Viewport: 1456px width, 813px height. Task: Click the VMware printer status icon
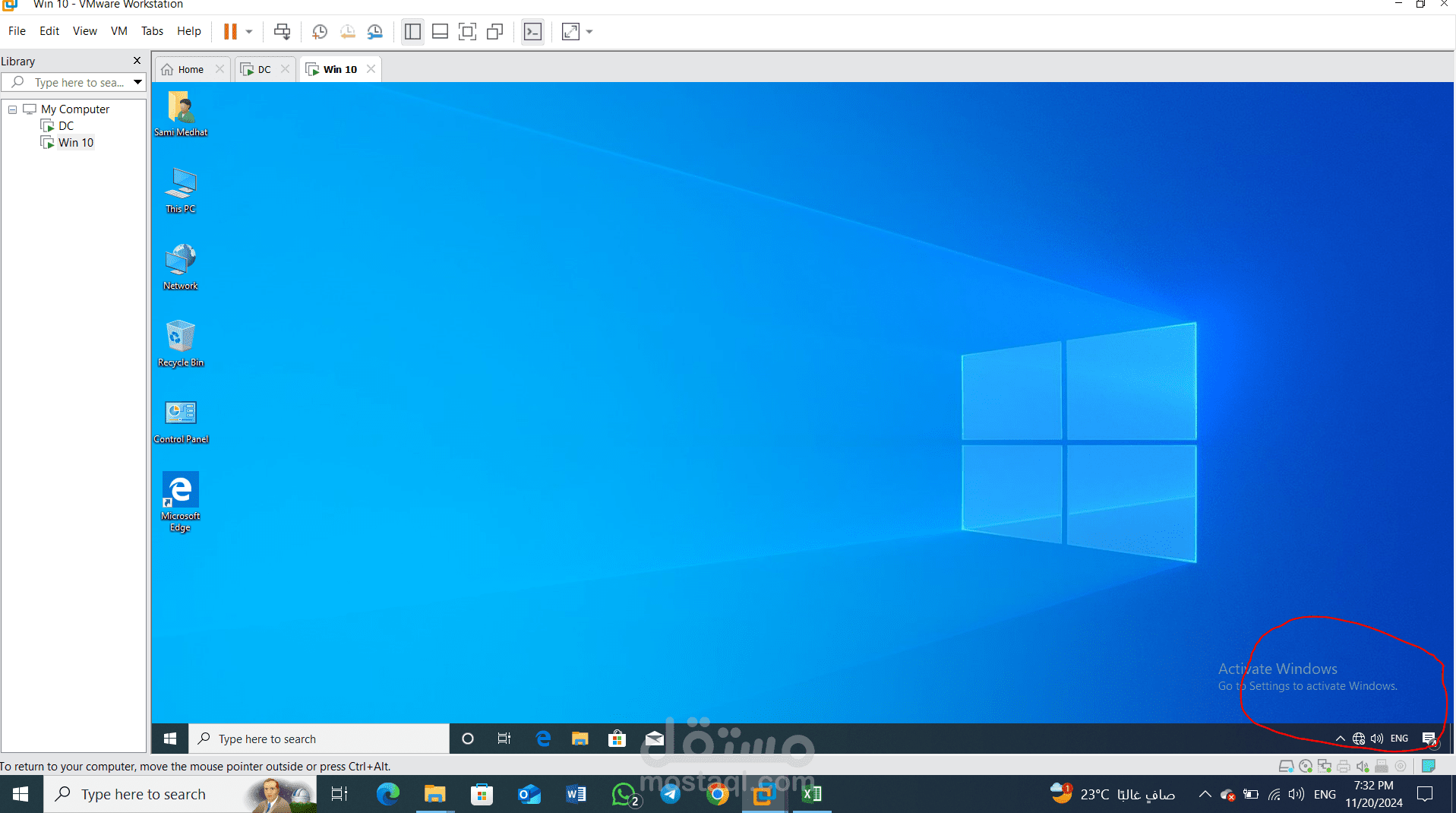(x=1344, y=766)
